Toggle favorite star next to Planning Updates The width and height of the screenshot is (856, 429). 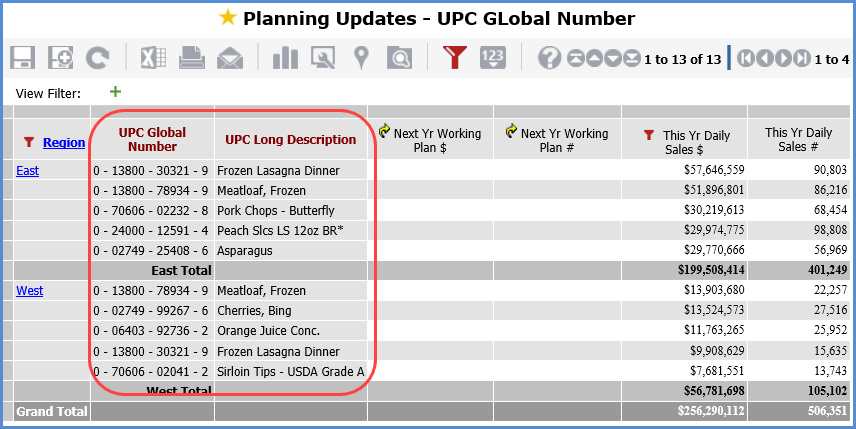228,18
